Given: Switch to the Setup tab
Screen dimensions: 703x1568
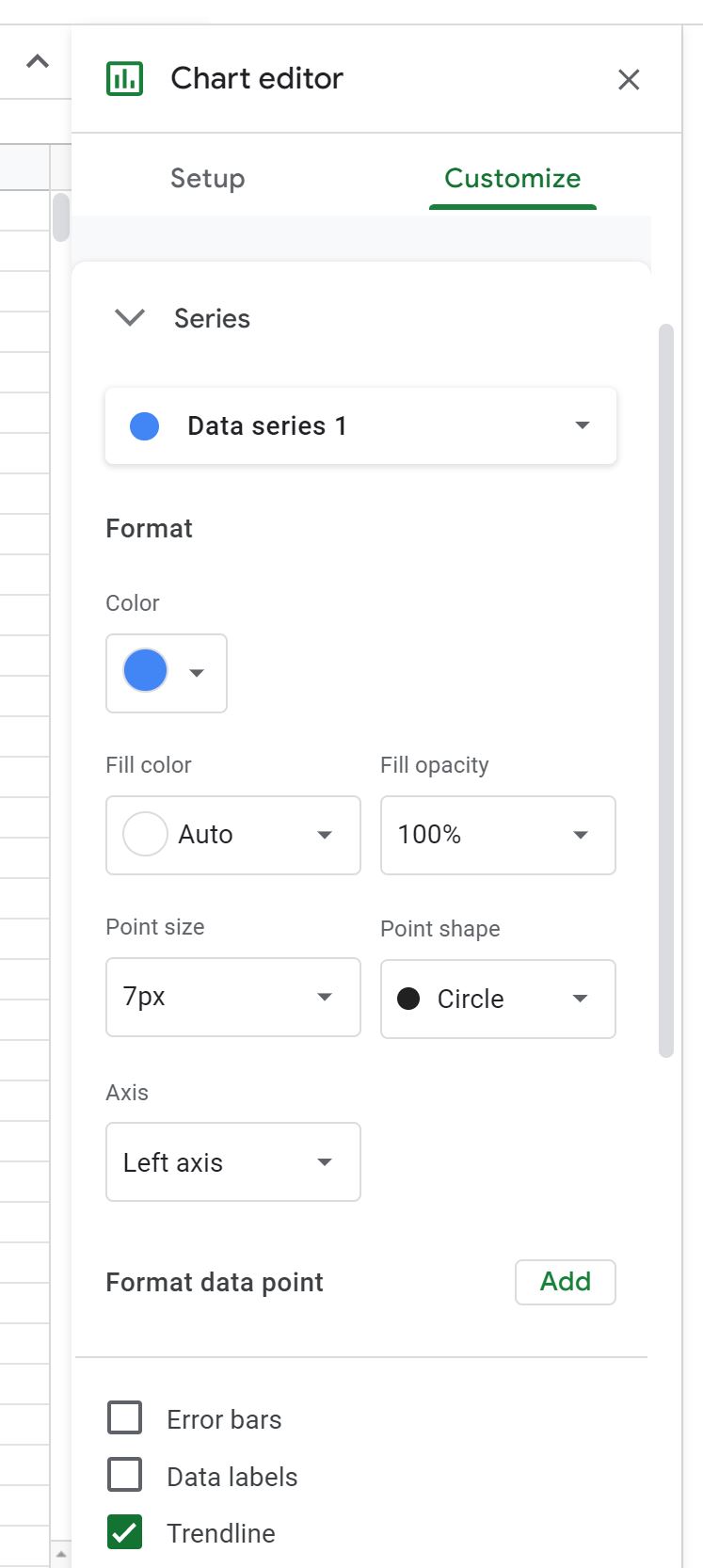Looking at the screenshot, I should click(x=208, y=178).
